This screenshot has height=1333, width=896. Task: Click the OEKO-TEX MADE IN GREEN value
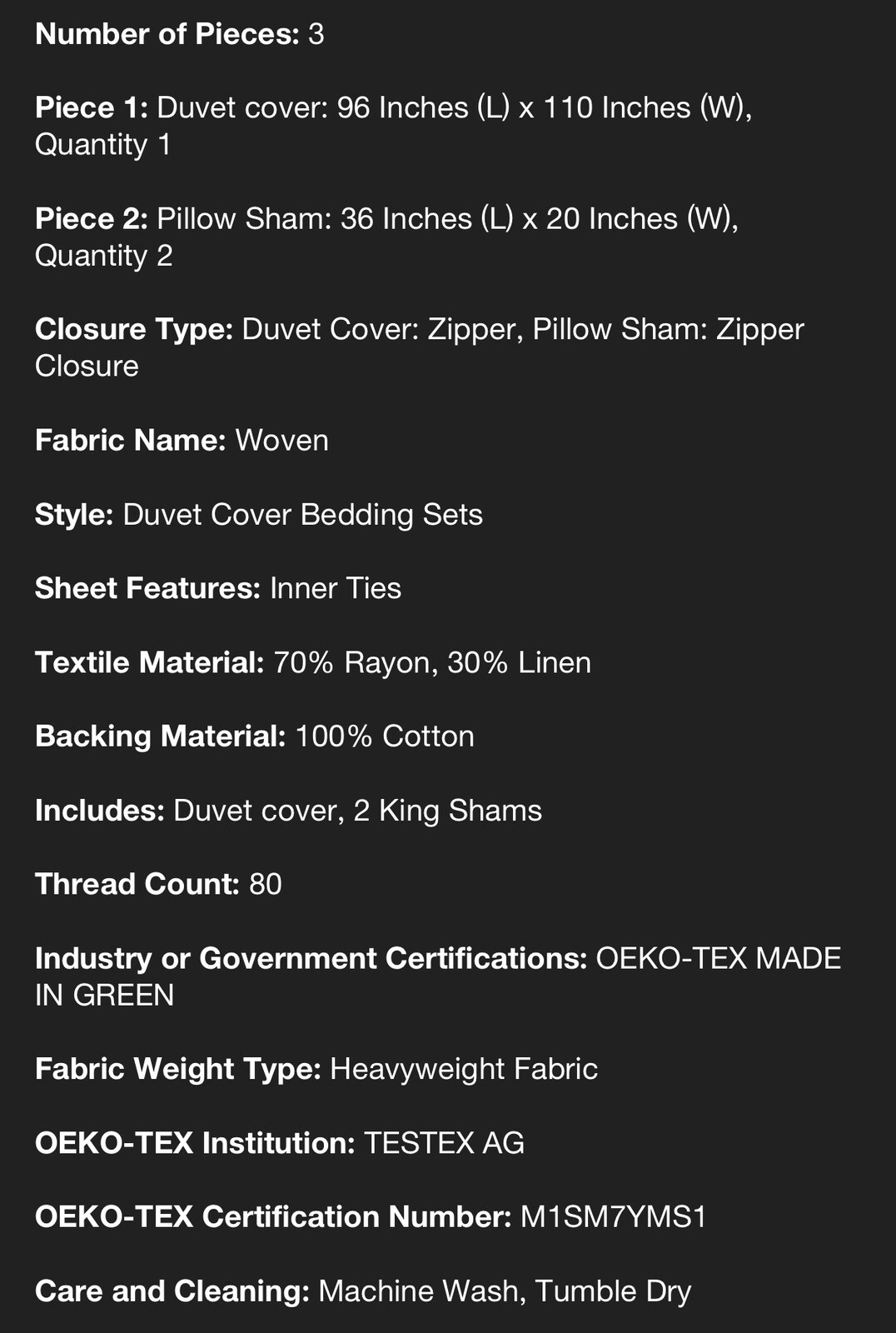click(438, 977)
